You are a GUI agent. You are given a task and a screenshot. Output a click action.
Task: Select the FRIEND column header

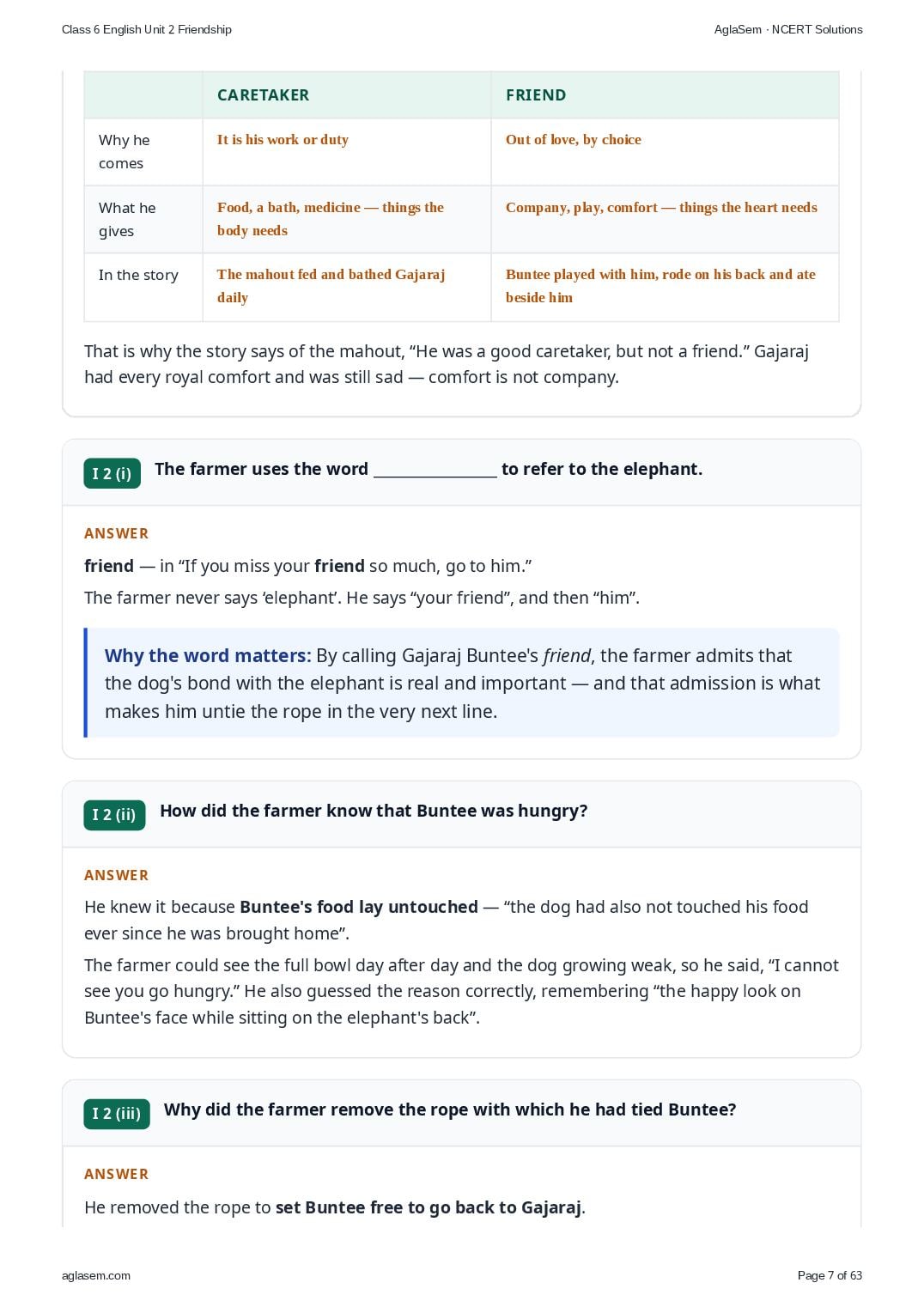(536, 95)
